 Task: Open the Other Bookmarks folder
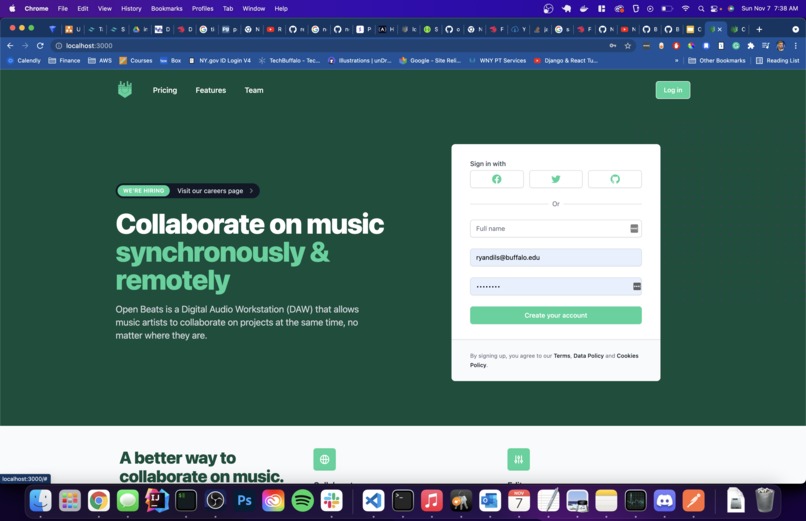(717, 61)
